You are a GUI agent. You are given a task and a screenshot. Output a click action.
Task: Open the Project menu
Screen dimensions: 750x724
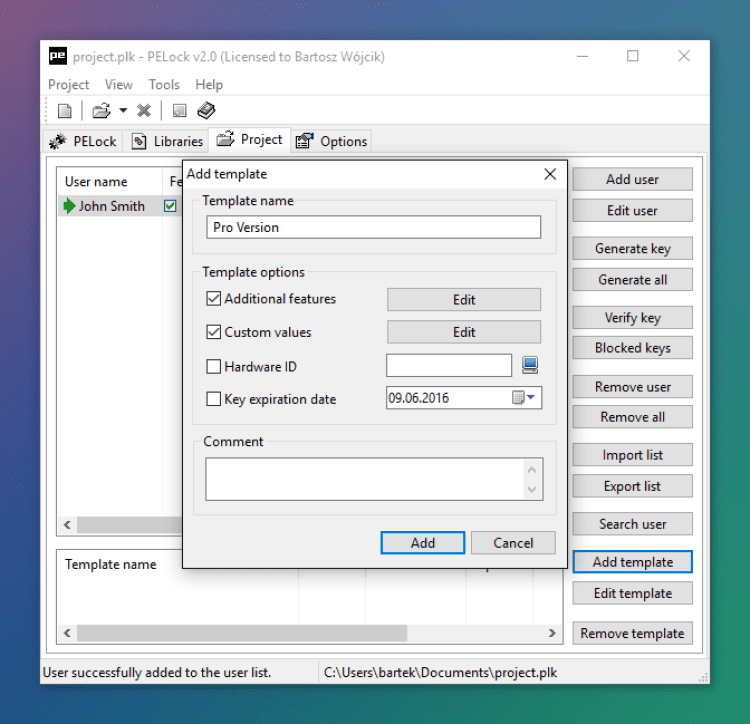68,85
